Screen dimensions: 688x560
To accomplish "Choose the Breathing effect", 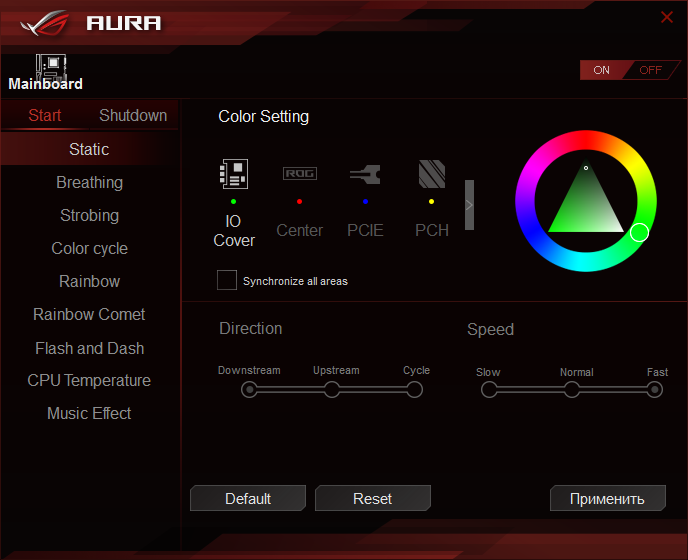I will (x=89, y=182).
